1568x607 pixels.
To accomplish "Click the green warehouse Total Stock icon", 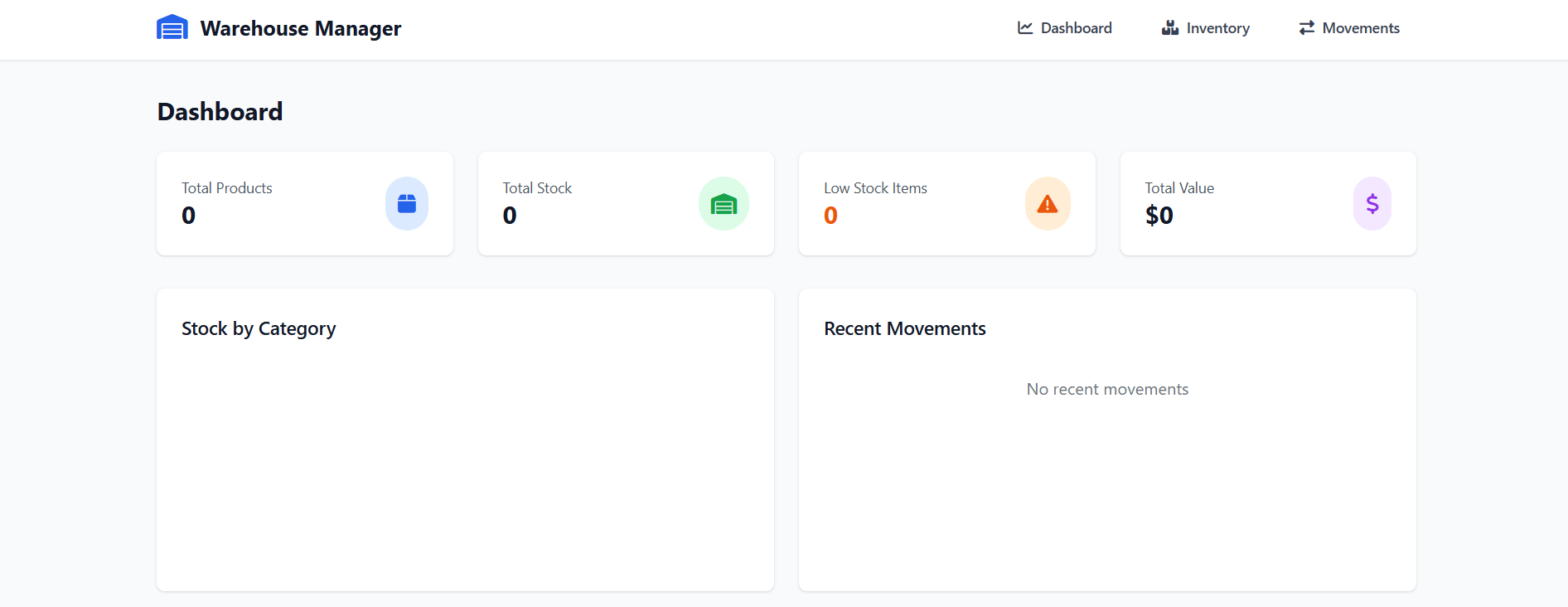I will (x=724, y=204).
